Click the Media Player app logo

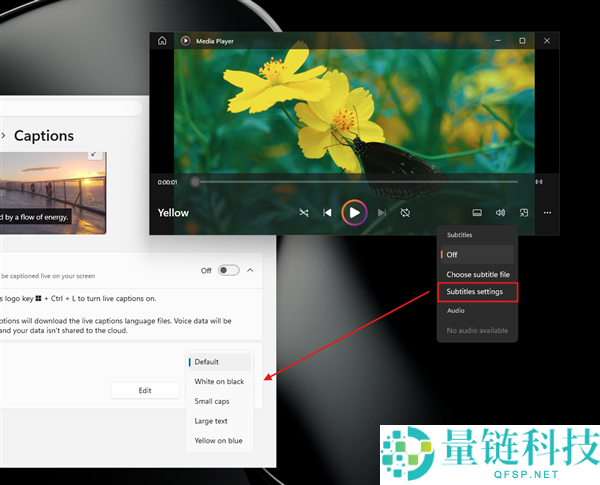point(186,41)
